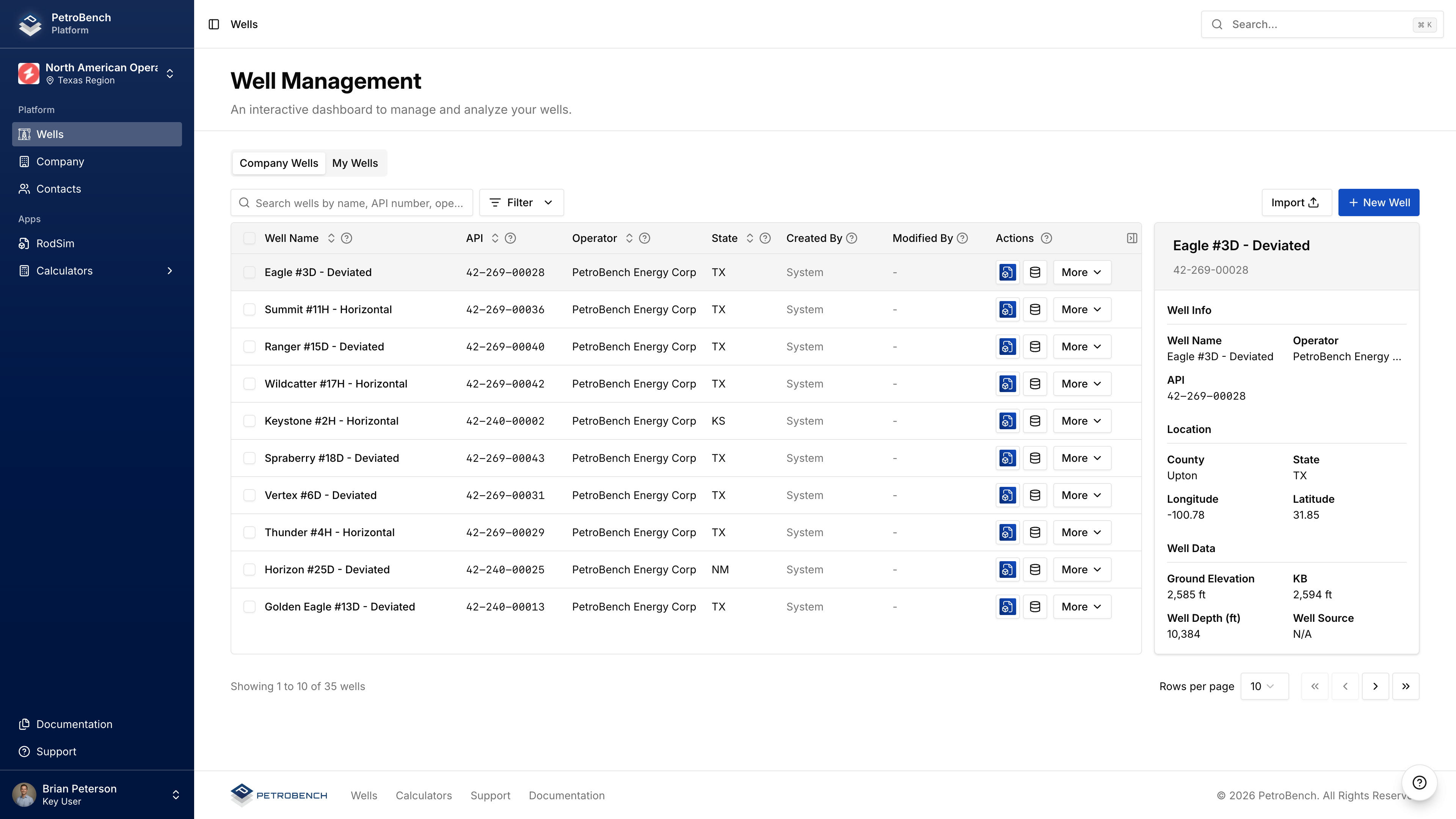1456x819 pixels.
Task: Change rows per page from 10
Action: [x=1264, y=686]
